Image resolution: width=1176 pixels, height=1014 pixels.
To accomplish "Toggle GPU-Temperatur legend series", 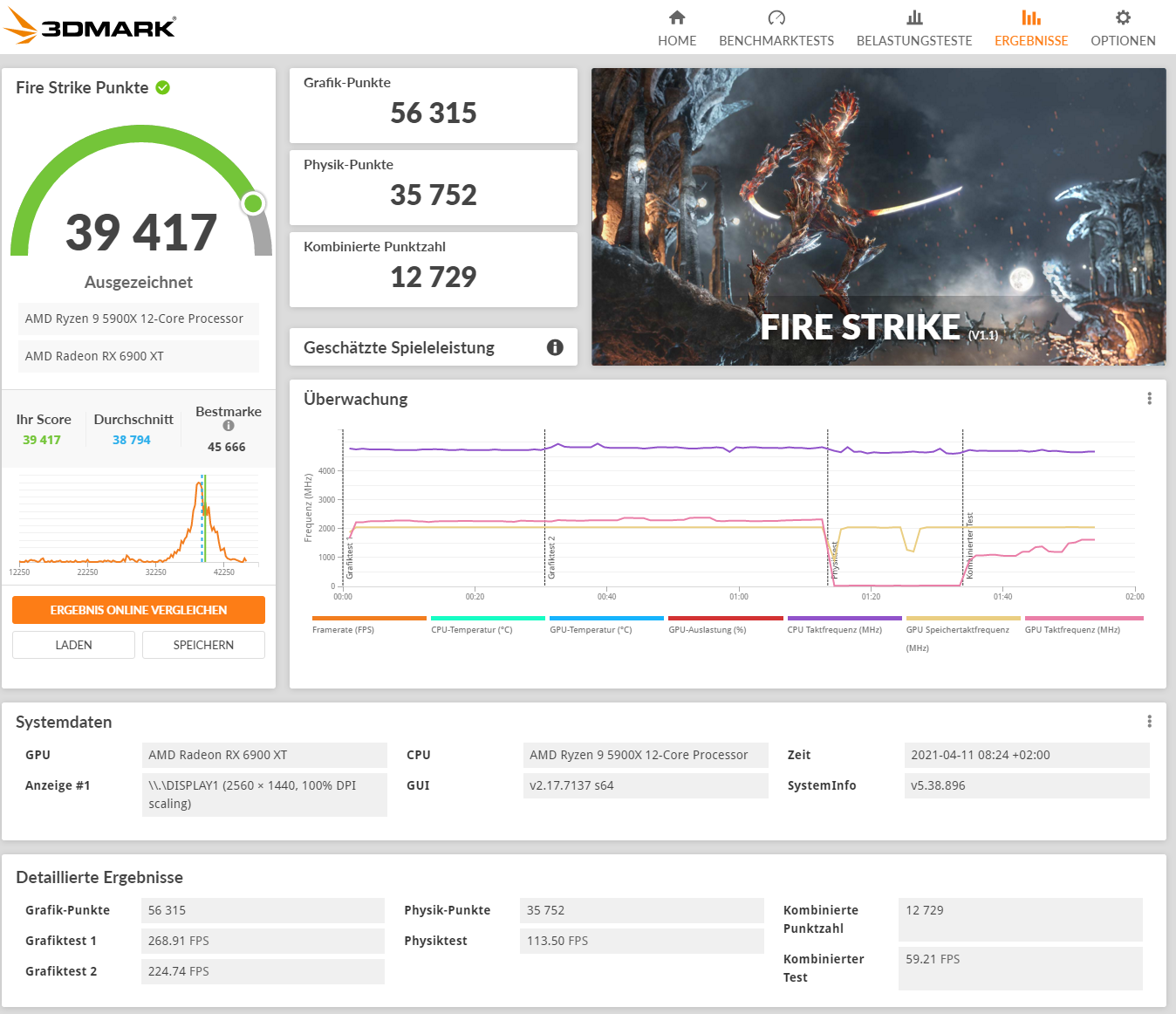I will [x=606, y=624].
